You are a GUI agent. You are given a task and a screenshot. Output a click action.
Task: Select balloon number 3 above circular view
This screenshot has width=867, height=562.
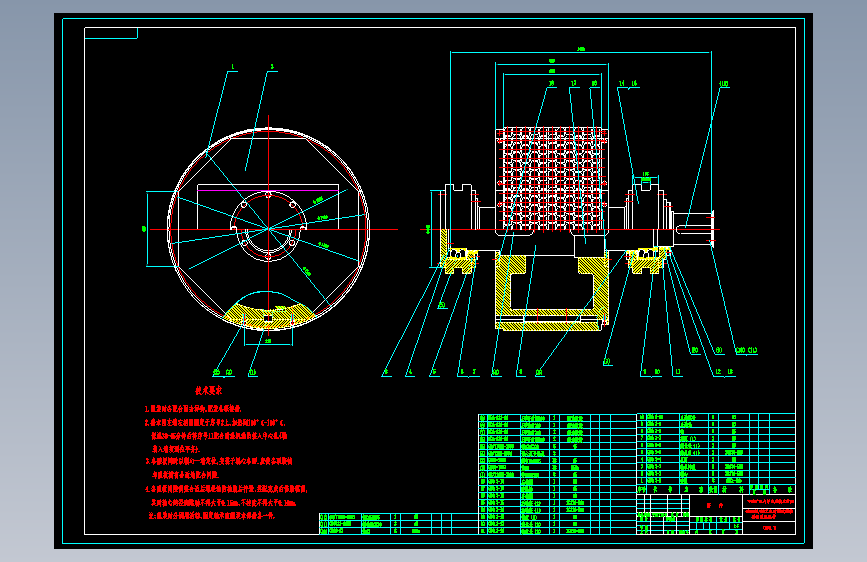[x=271, y=67]
